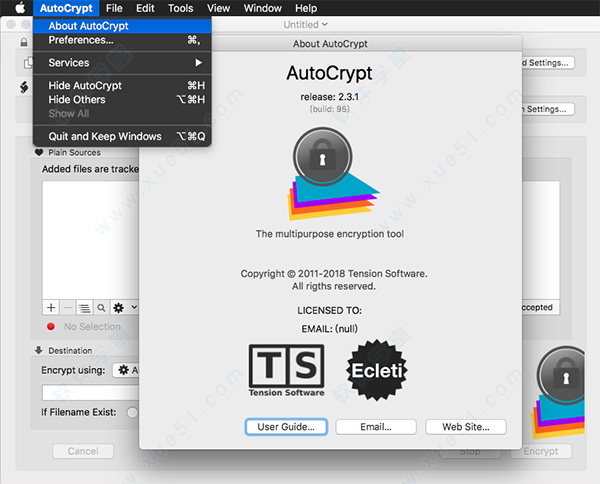Click the Email button

[376, 427]
